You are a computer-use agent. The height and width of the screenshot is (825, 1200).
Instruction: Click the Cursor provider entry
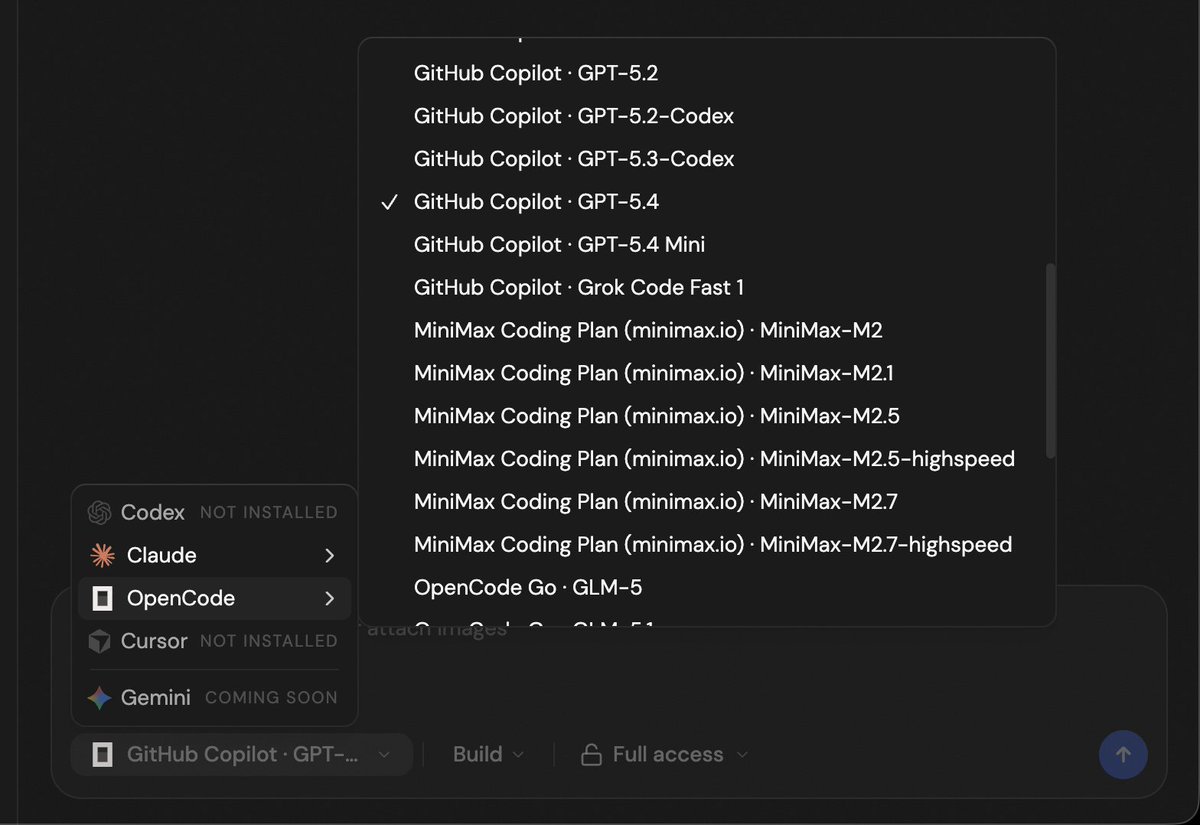pyautogui.click(x=214, y=641)
